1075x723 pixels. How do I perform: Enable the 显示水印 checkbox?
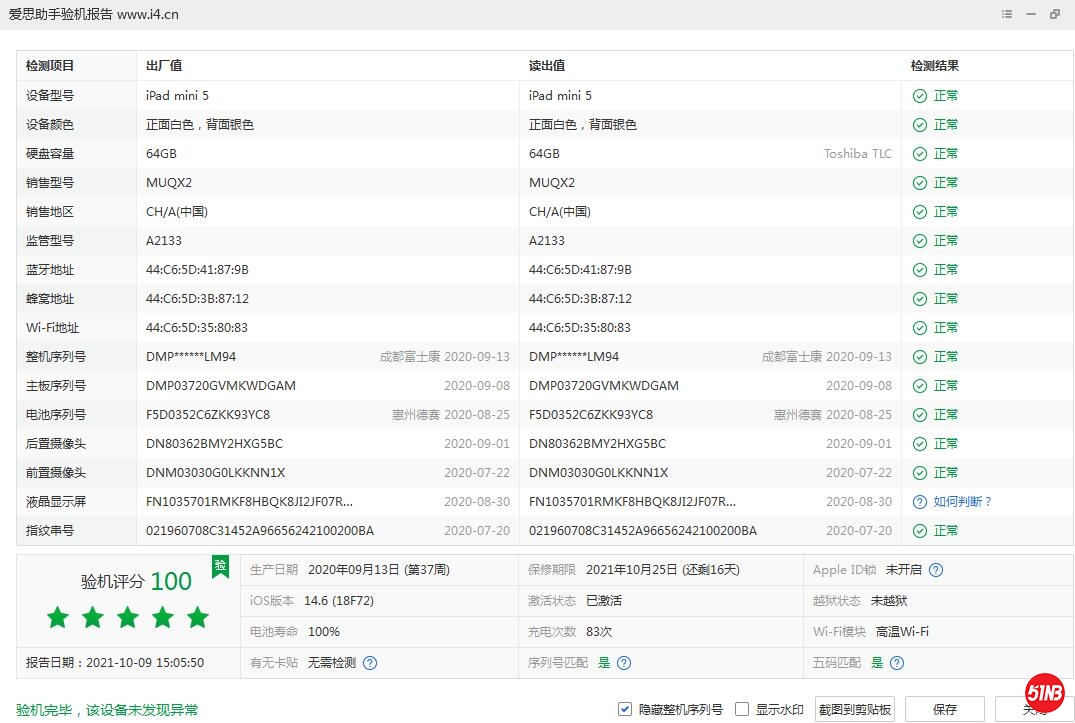742,709
